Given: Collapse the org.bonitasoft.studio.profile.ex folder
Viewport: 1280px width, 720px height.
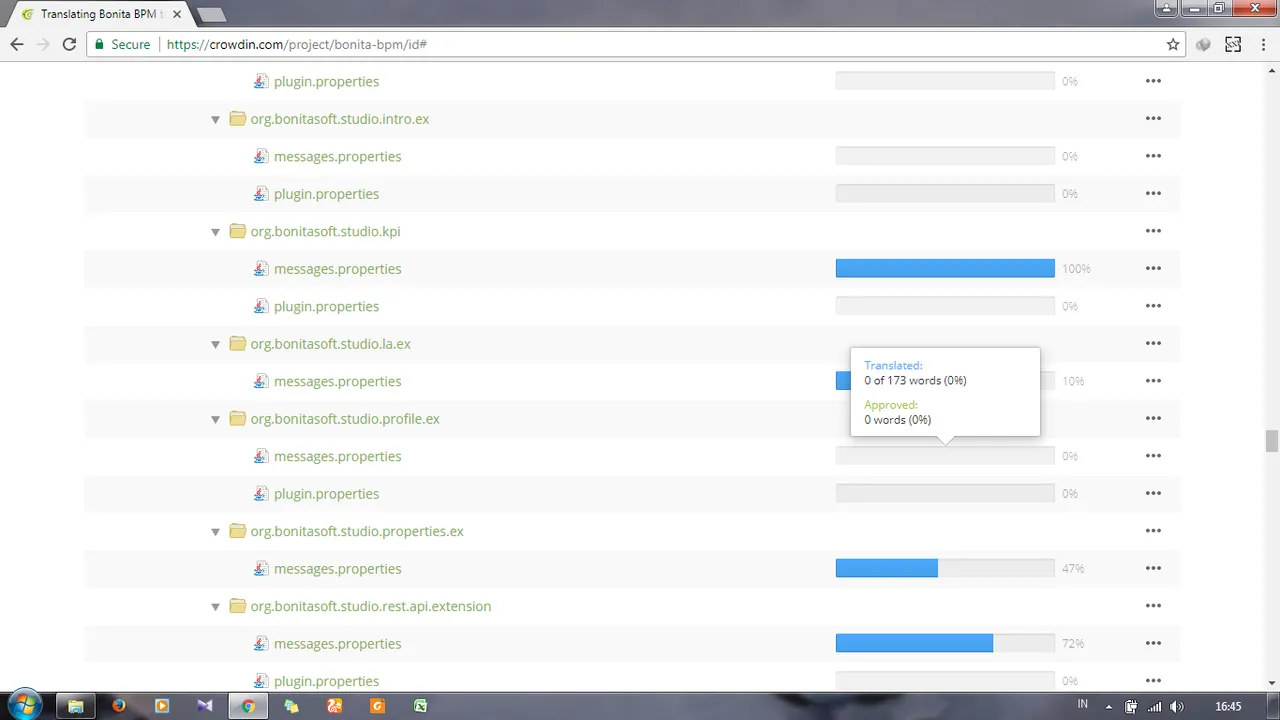Looking at the screenshot, I should tap(215, 419).
